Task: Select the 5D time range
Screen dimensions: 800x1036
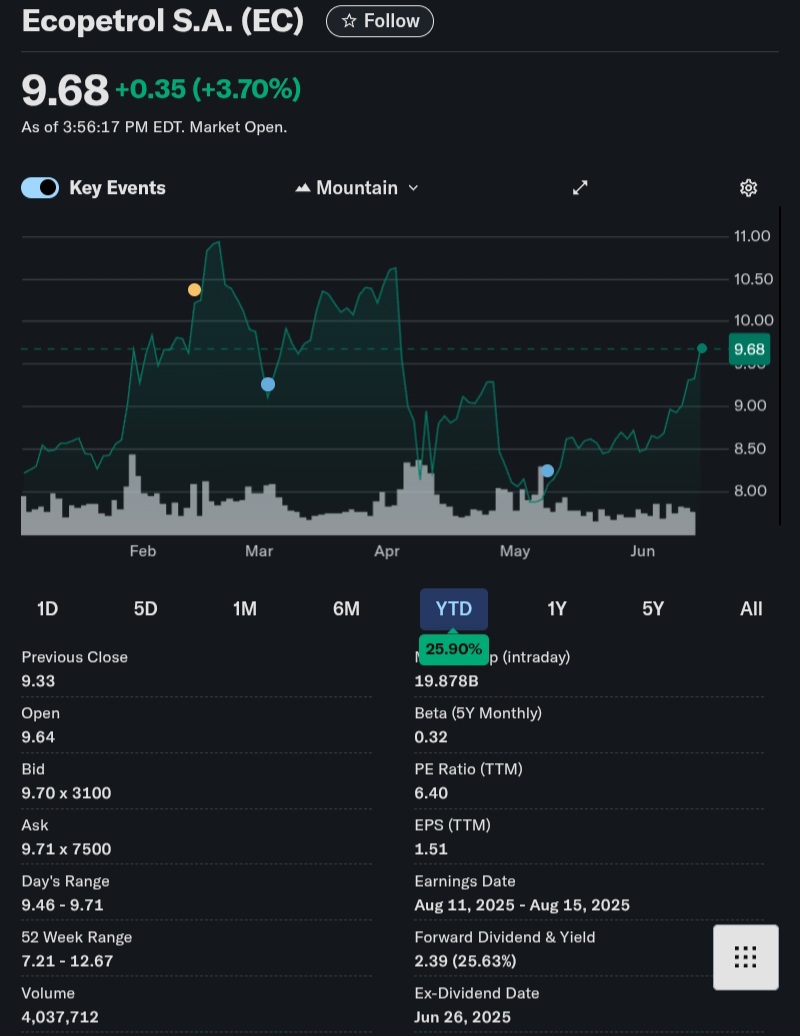Action: point(146,609)
